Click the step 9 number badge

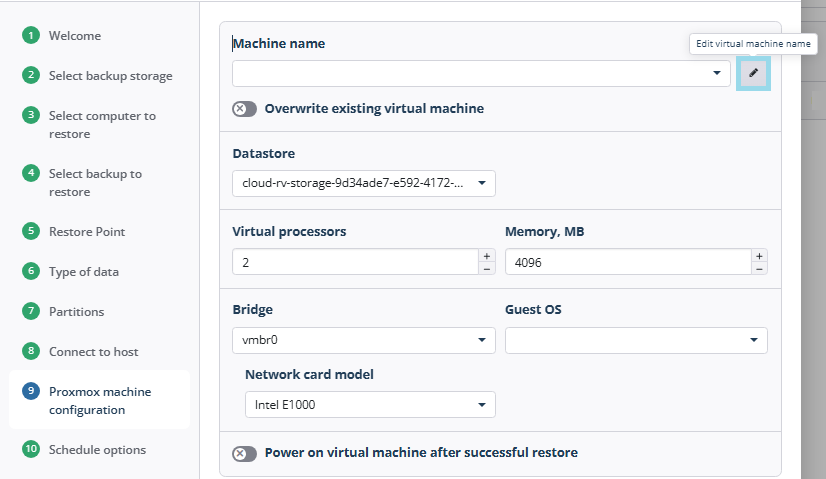[31, 391]
